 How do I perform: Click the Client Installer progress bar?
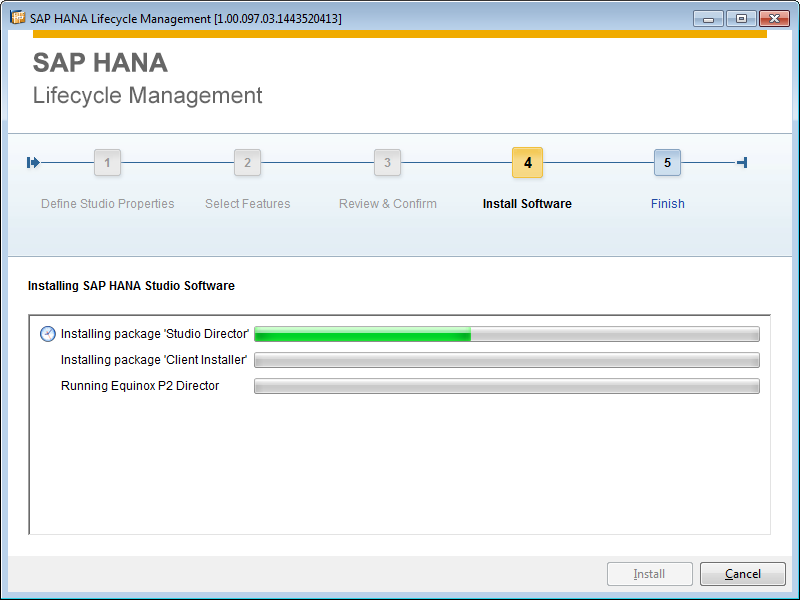[507, 360]
